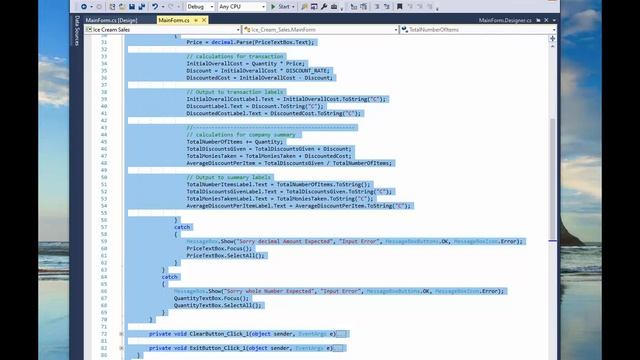Click the toolbar icon left of the wrench

(x=314, y=7)
